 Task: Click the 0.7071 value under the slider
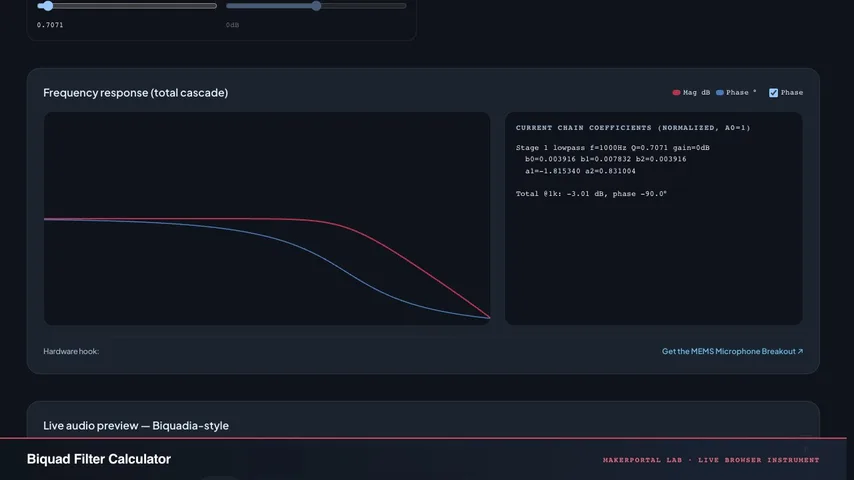pyautogui.click(x=50, y=25)
